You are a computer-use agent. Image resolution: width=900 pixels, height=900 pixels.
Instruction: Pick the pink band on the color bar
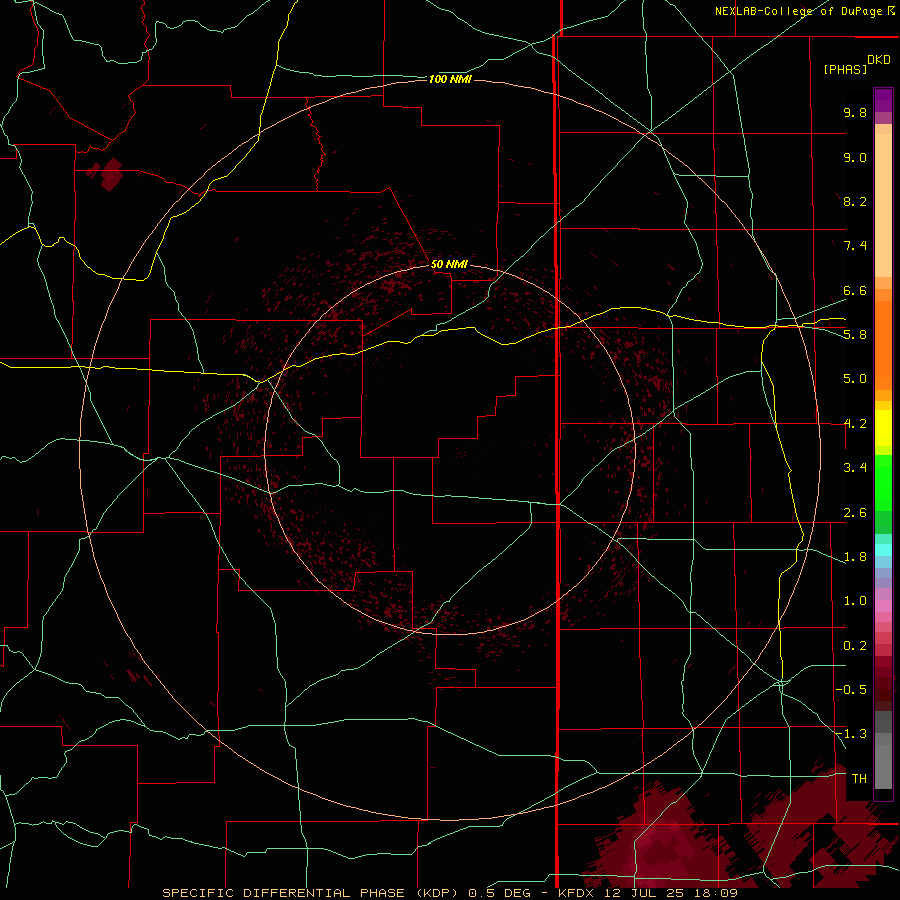883,606
